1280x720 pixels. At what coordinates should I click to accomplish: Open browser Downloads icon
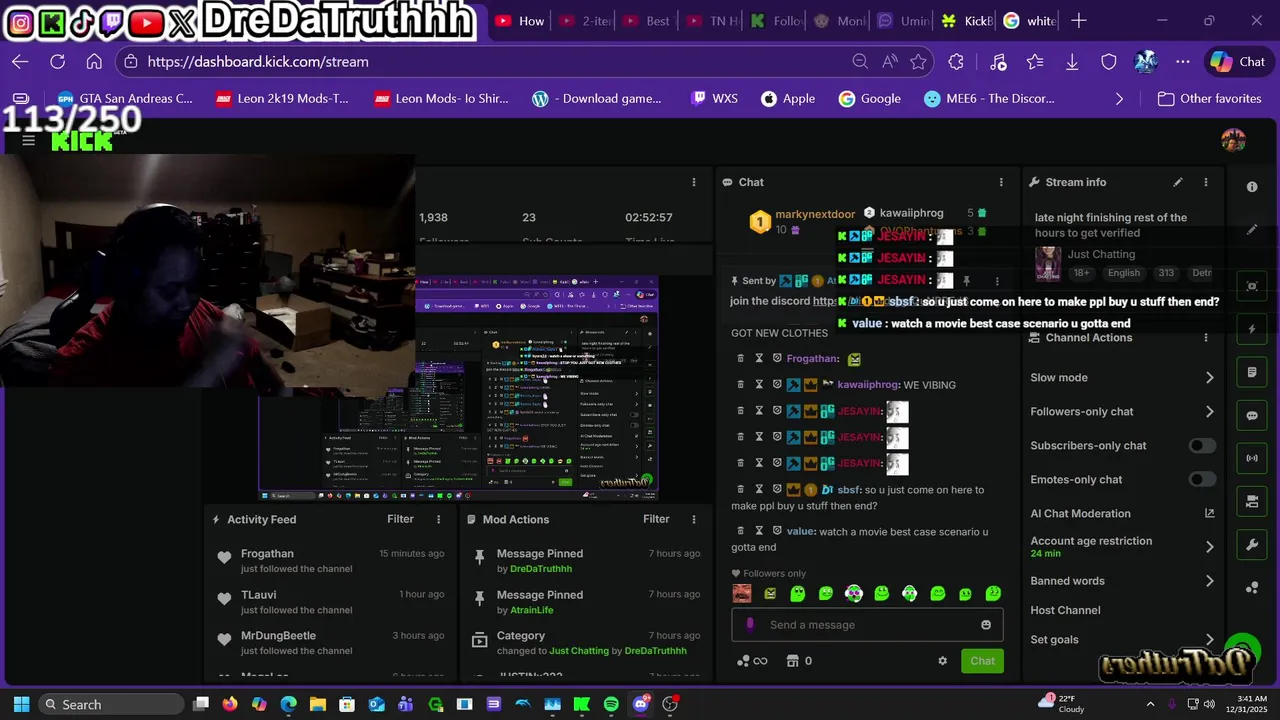click(x=1072, y=62)
